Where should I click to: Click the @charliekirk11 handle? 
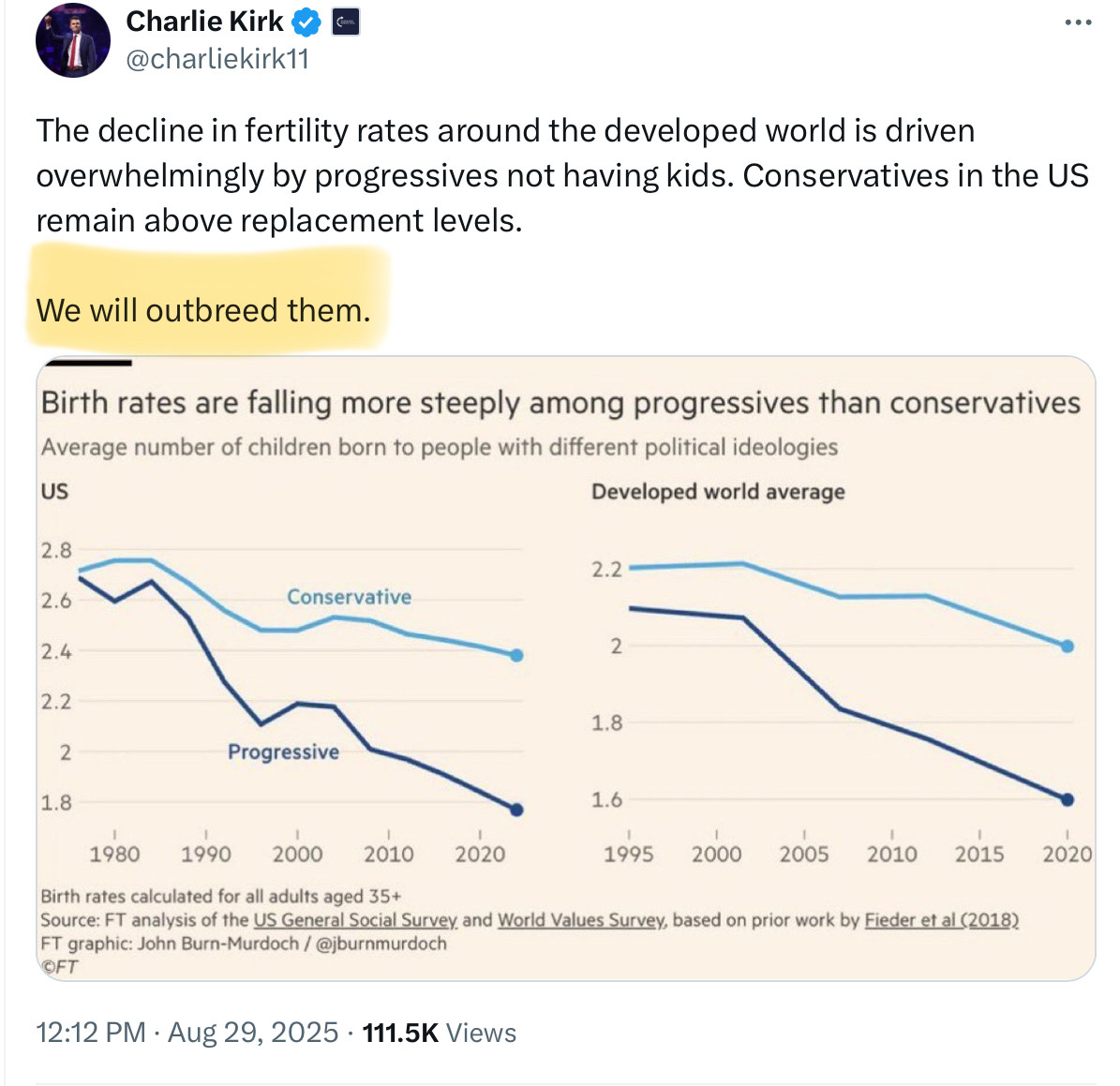[x=217, y=58]
